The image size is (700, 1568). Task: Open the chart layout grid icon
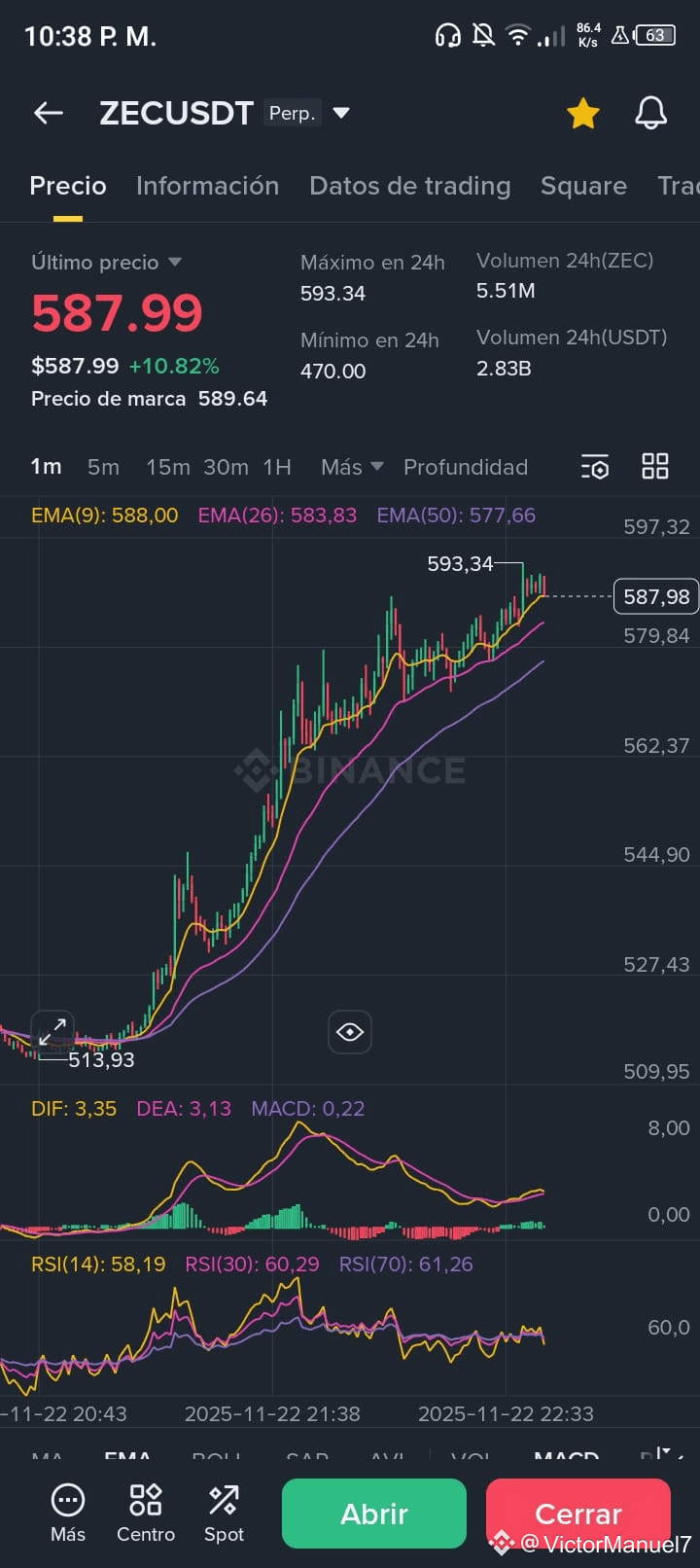click(x=655, y=466)
